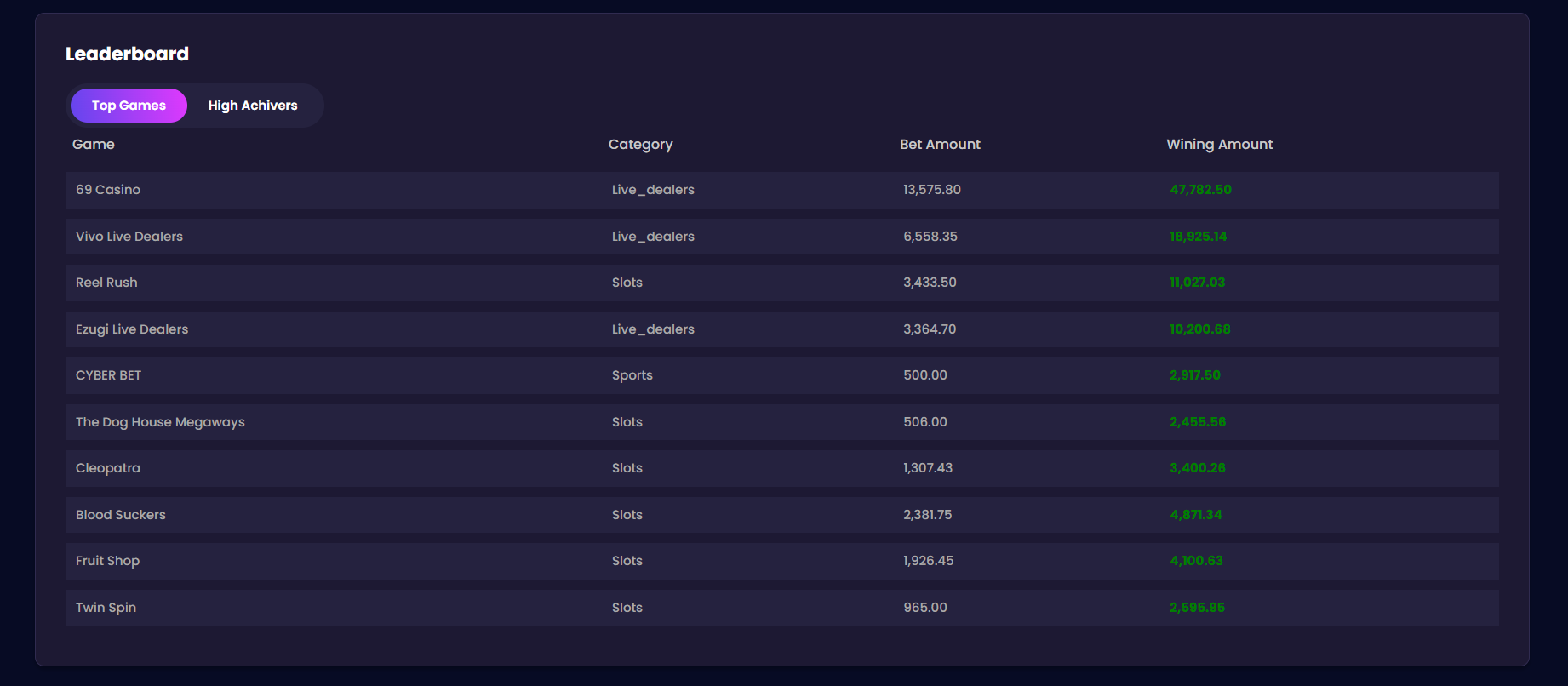
Task: Select the 69 Casino game row
Action: click(x=108, y=190)
